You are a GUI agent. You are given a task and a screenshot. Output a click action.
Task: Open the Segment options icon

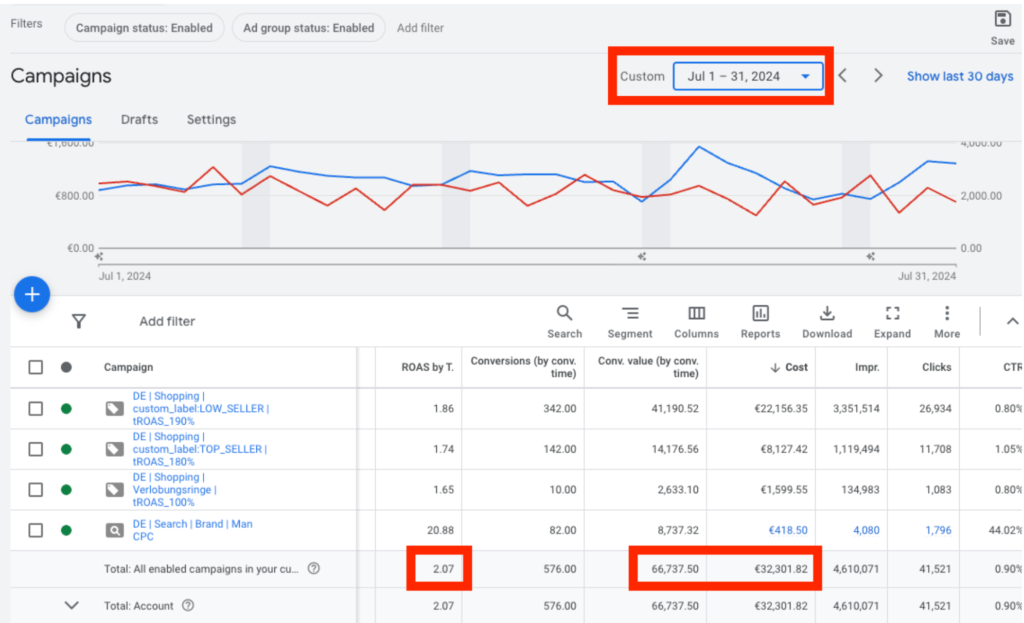coord(630,314)
